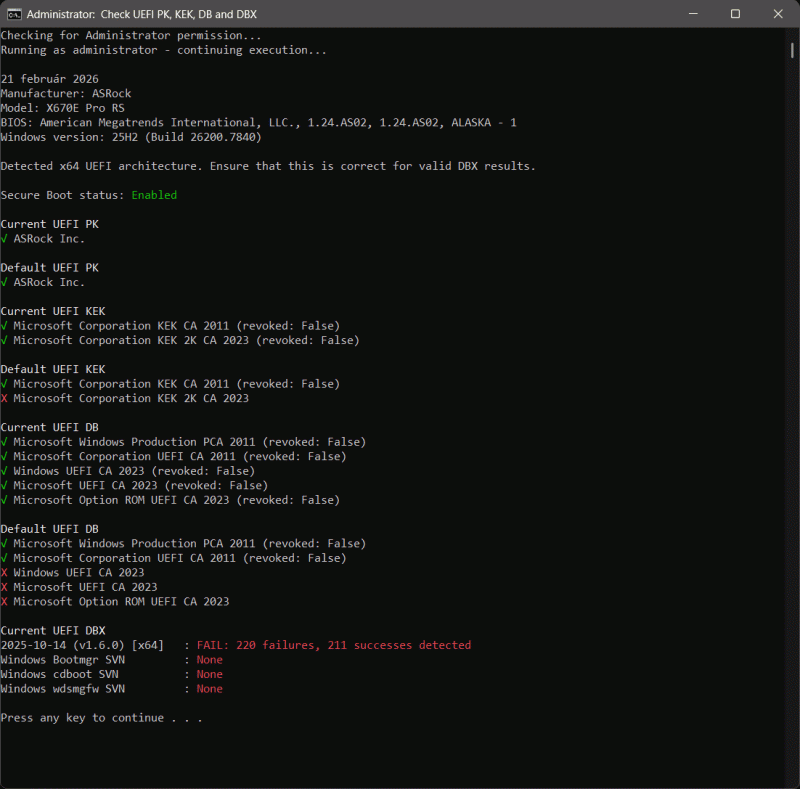Click 'Model: X670E Pro RS' line
Viewport: 800px width, 789px height.
63,108
